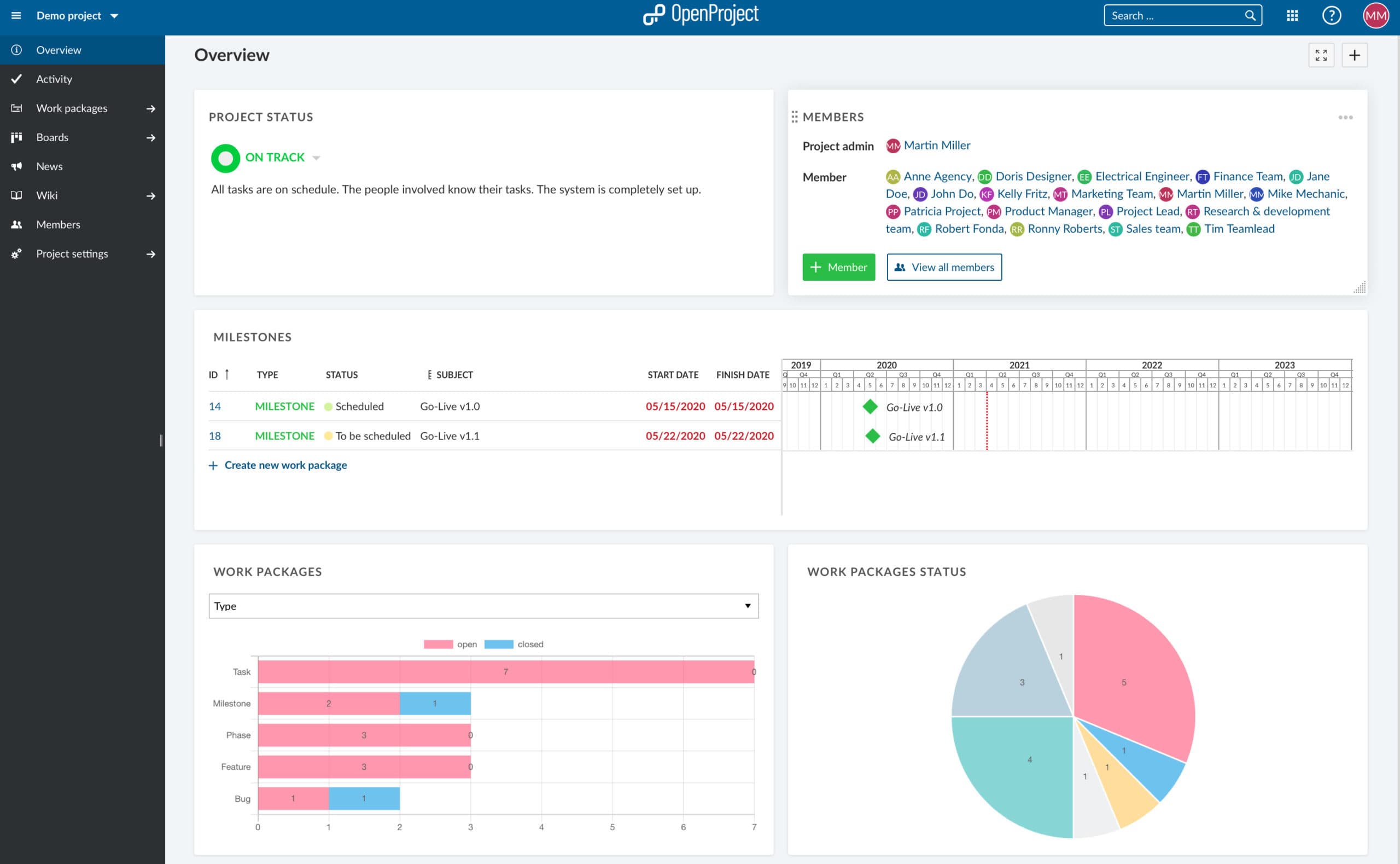Click the green Member button
Viewport: 1400px width, 864px height.
838,267
